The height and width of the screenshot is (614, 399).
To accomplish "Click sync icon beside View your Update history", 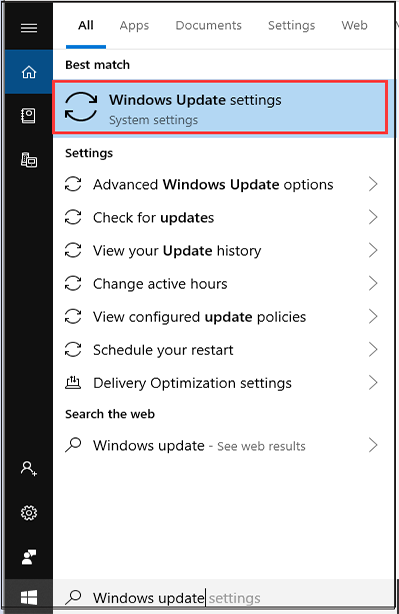I will (x=73, y=250).
